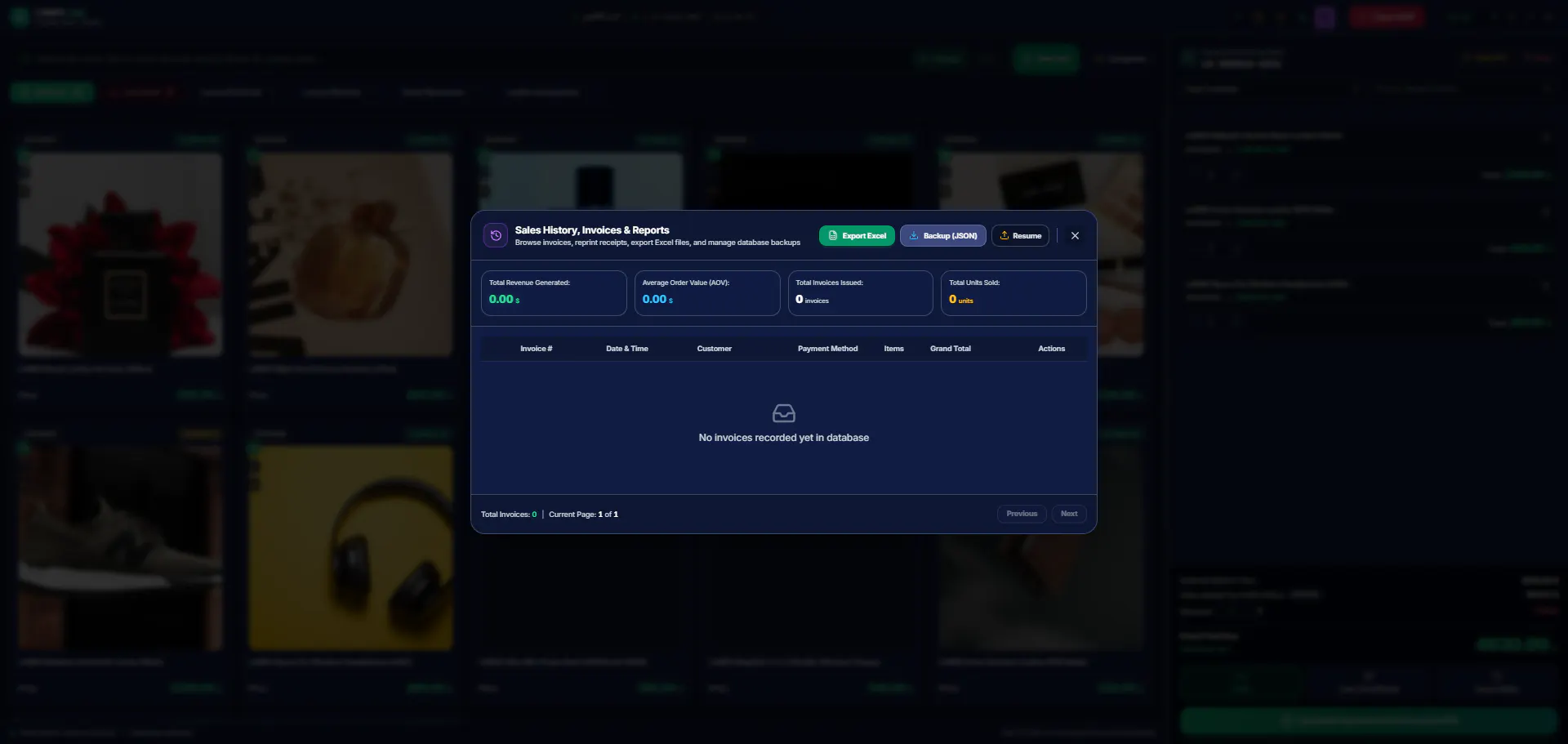The image size is (1568, 744).
Task: Click the Invoice # column header
Action: tap(536, 349)
